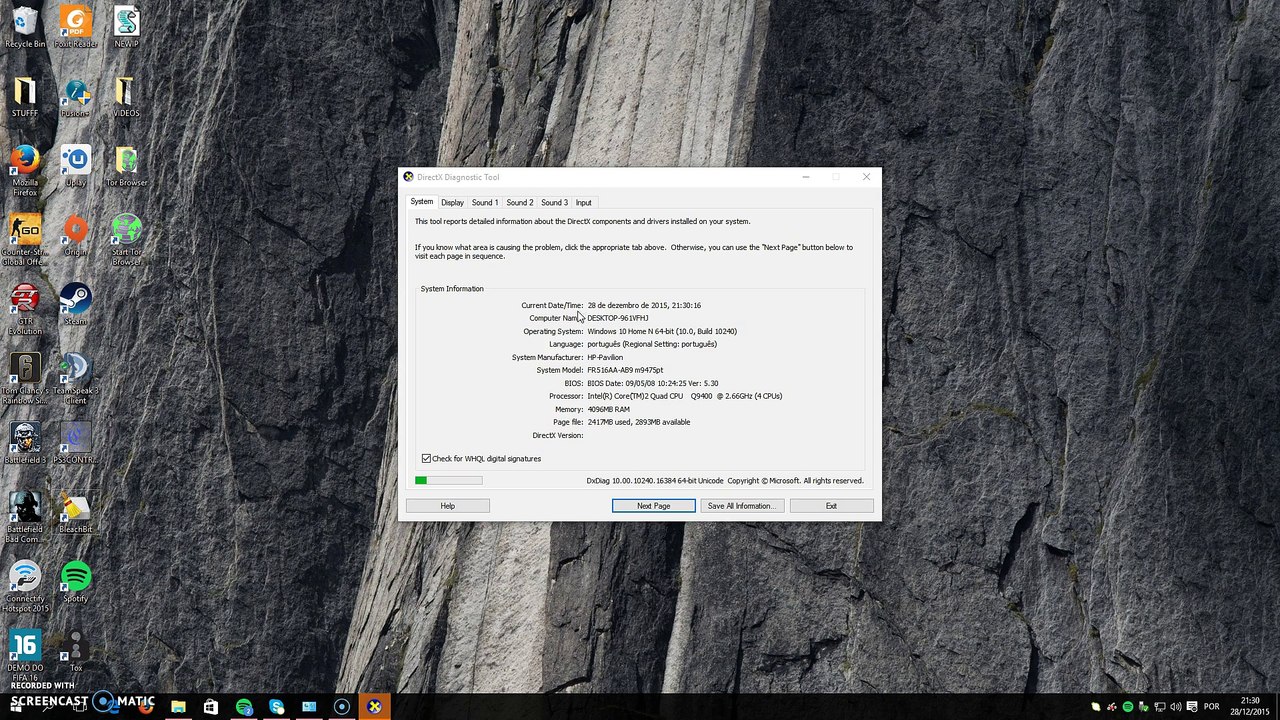
Task: Click the Exit button
Action: (x=831, y=506)
